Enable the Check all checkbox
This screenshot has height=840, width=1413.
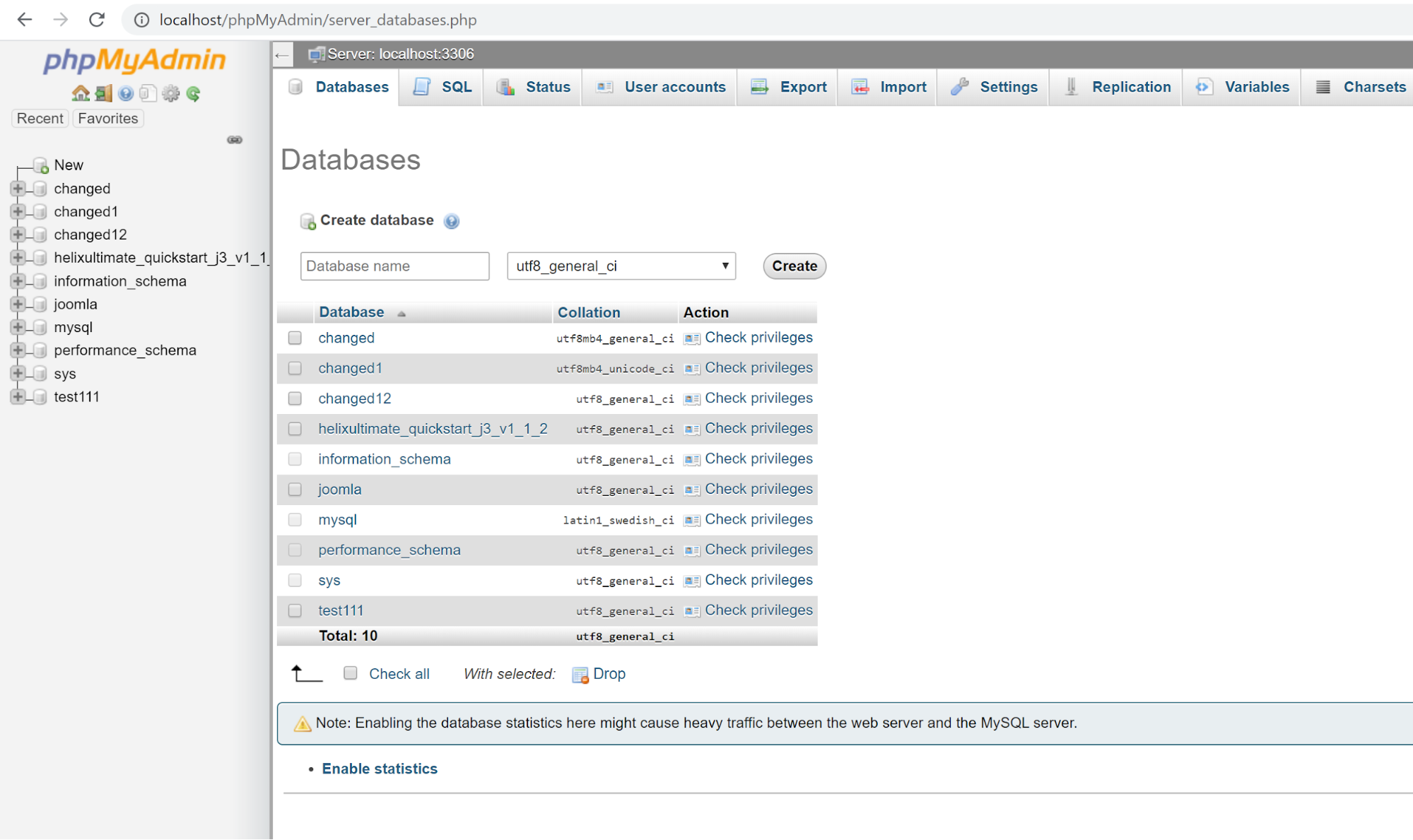(x=350, y=673)
